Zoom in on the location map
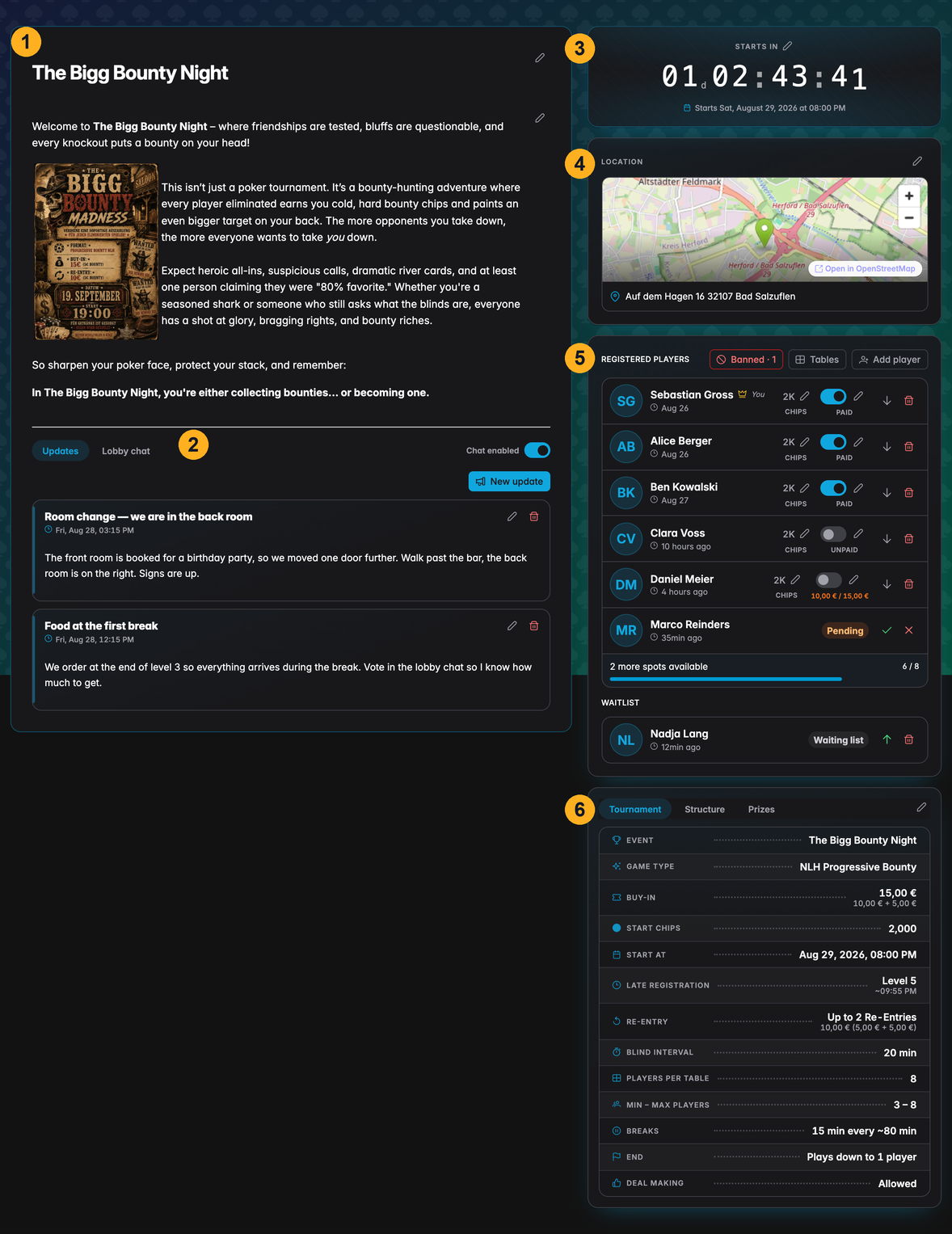Image resolution: width=952 pixels, height=1234 pixels. [909, 196]
